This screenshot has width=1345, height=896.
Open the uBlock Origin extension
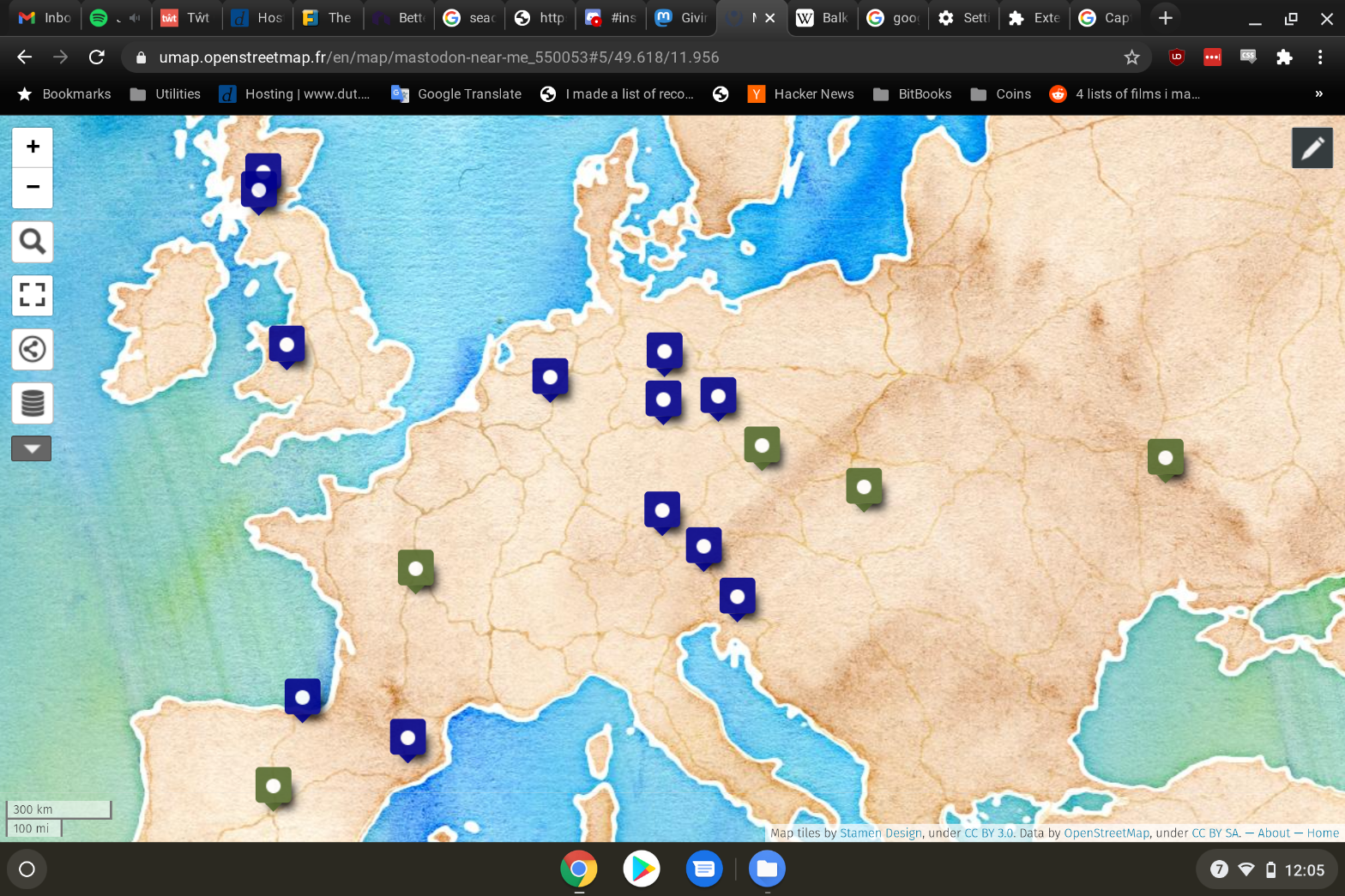1177,57
